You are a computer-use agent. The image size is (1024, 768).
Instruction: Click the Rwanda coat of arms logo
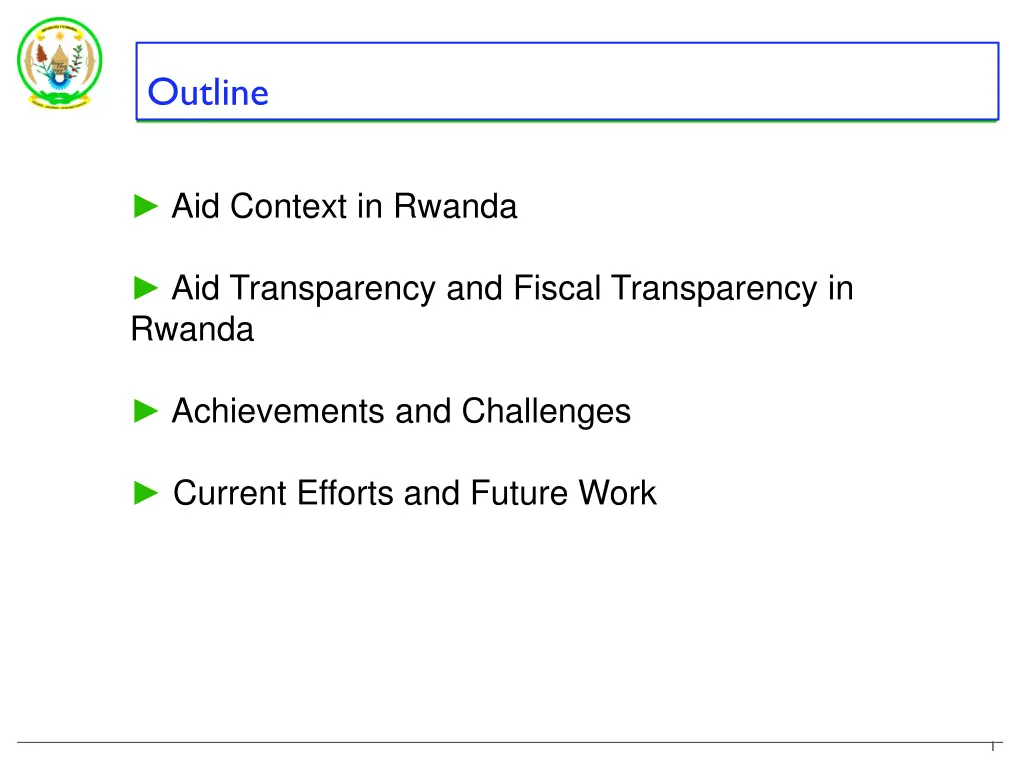(59, 63)
